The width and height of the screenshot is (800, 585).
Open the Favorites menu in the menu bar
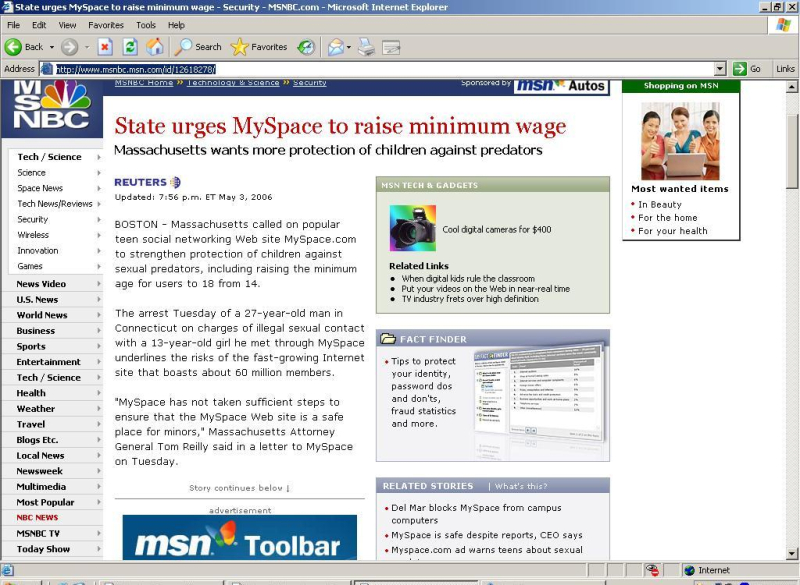(106, 25)
